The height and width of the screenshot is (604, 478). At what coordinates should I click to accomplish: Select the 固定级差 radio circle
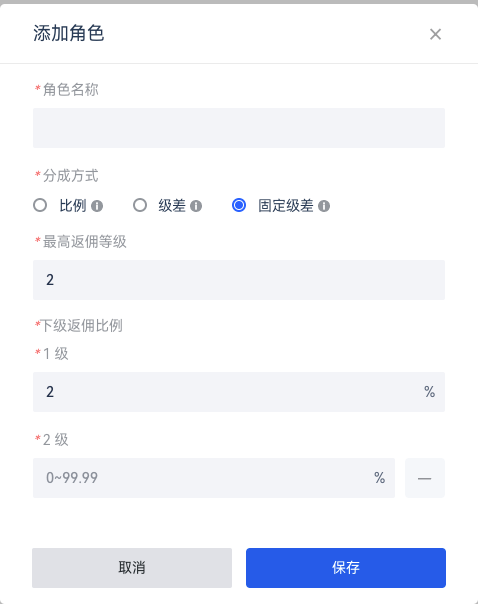click(239, 205)
